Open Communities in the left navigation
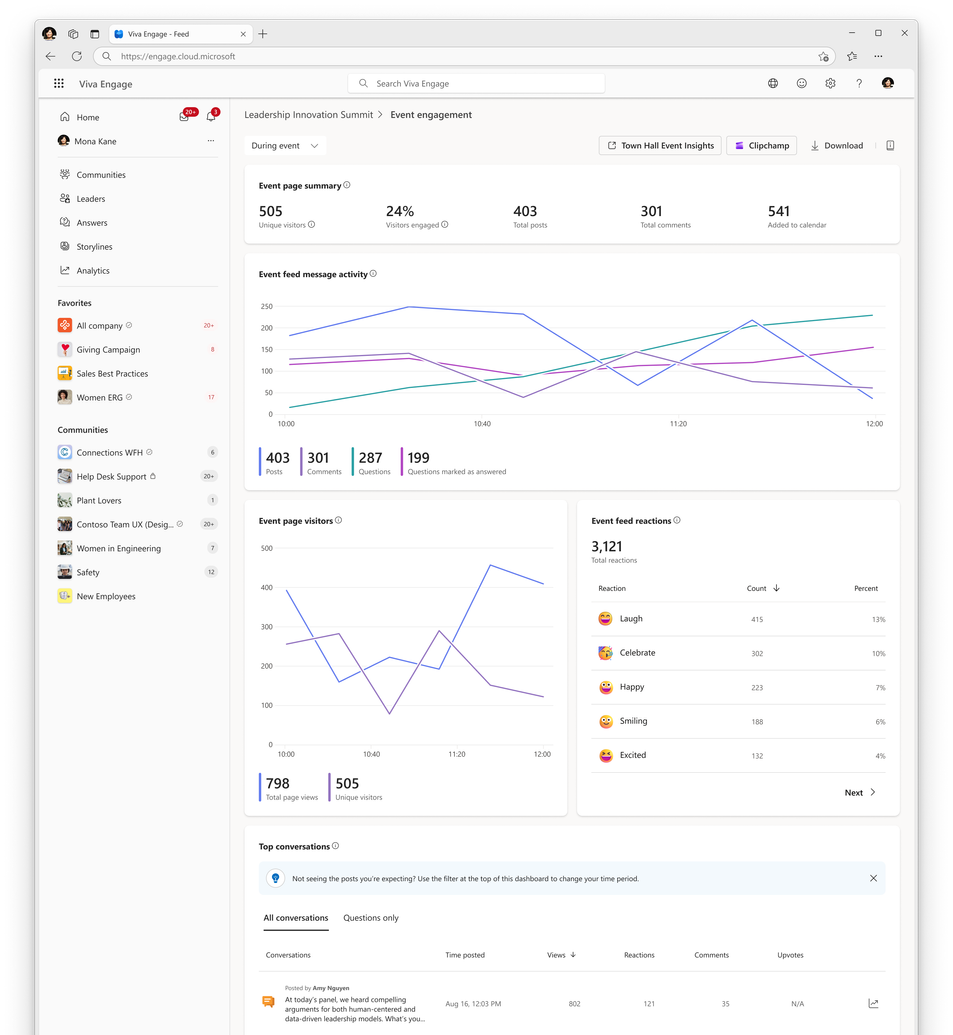 (101, 175)
